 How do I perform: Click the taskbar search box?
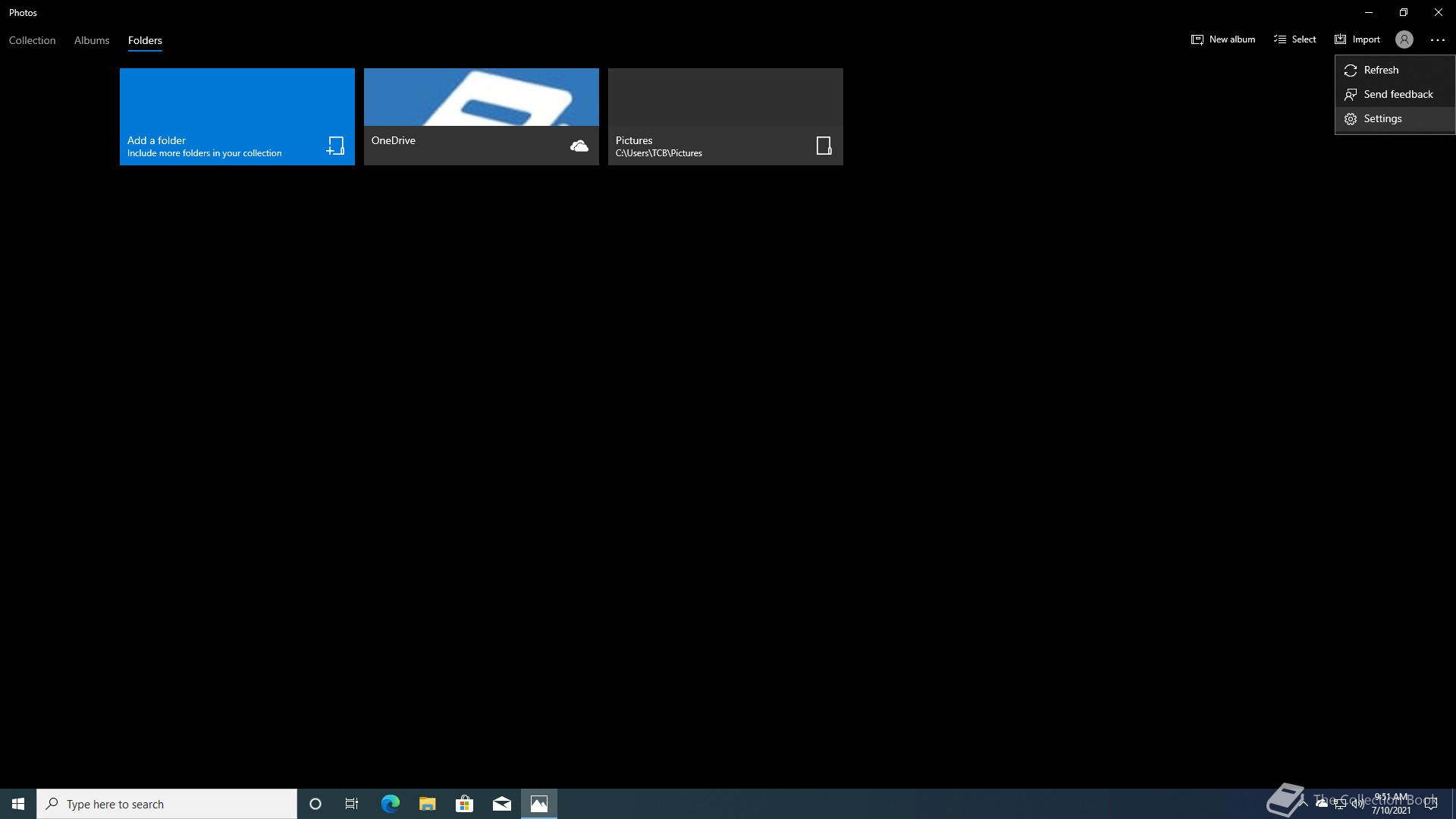tap(167, 804)
